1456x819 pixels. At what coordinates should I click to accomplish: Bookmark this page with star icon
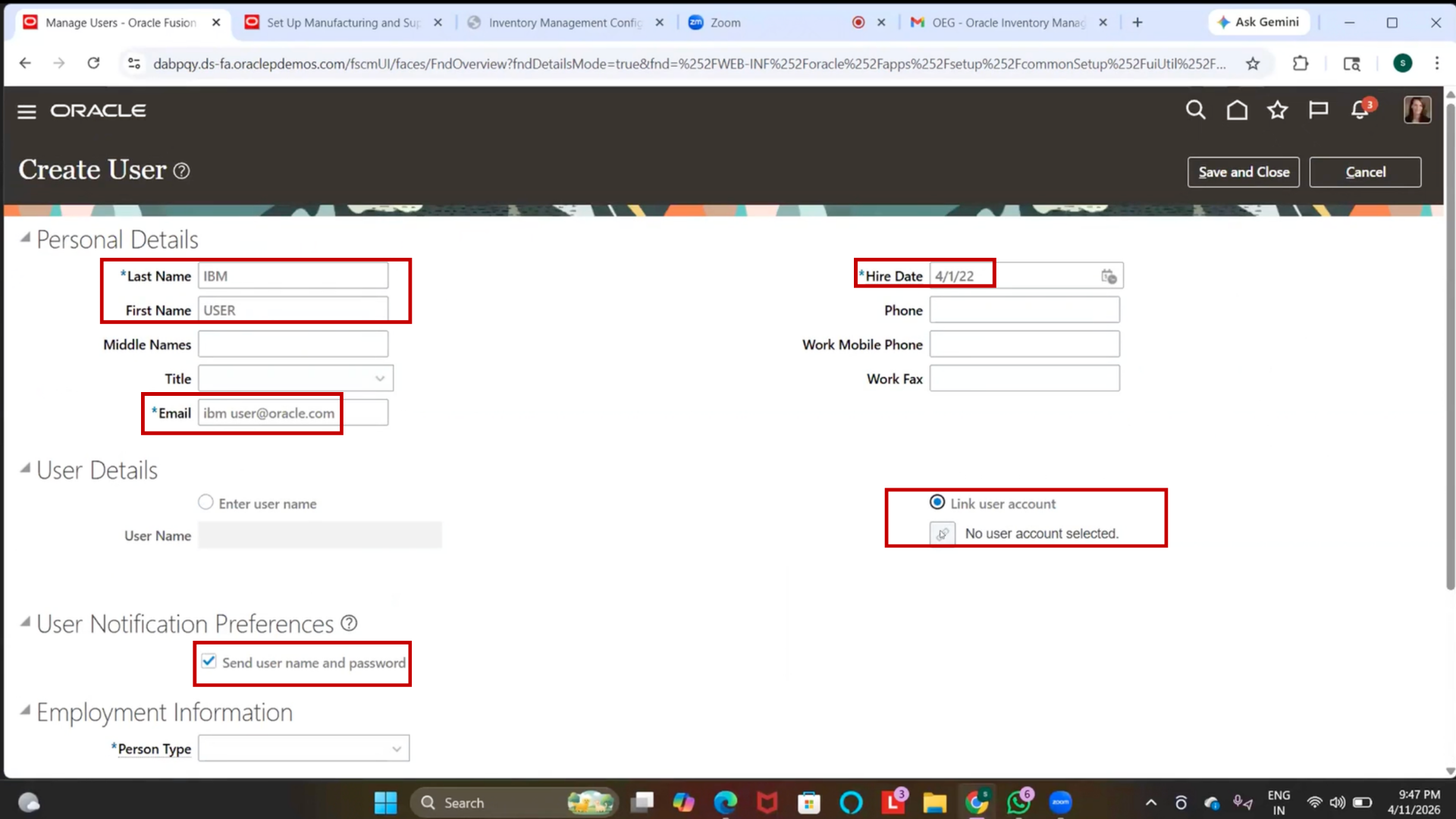coord(1253,64)
